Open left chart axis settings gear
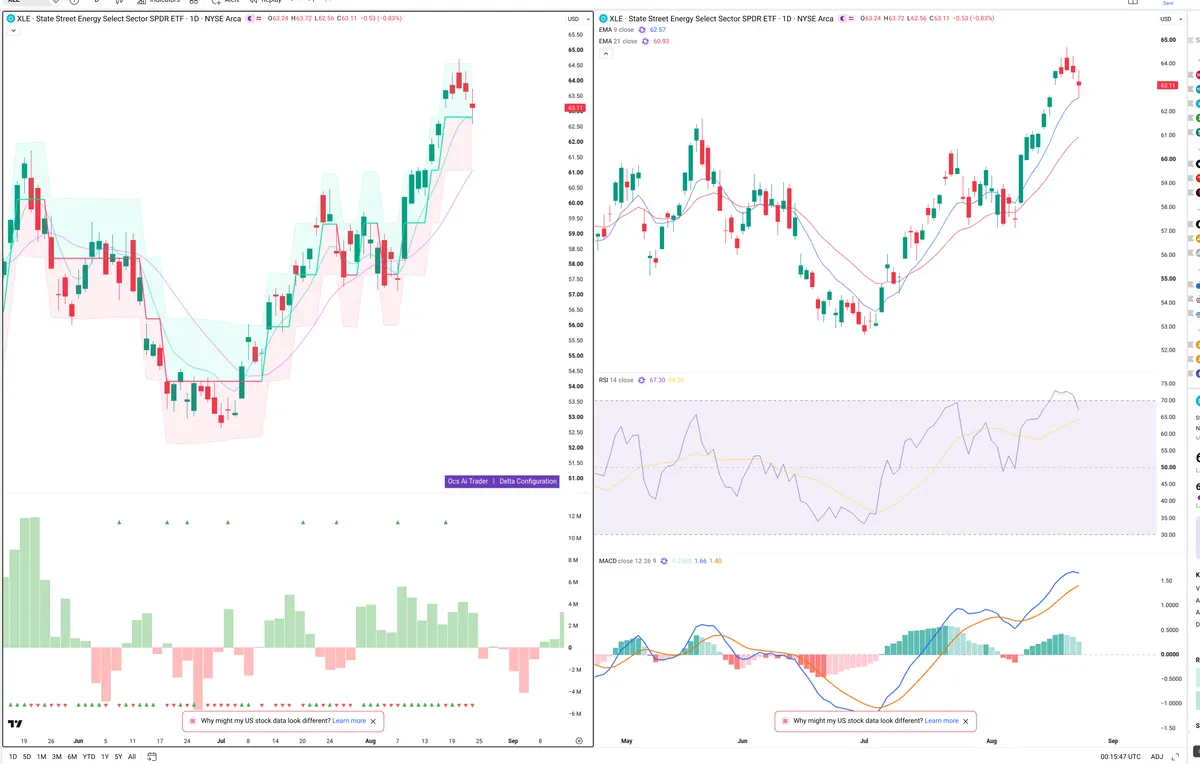The height and width of the screenshot is (764, 1200). (579, 740)
